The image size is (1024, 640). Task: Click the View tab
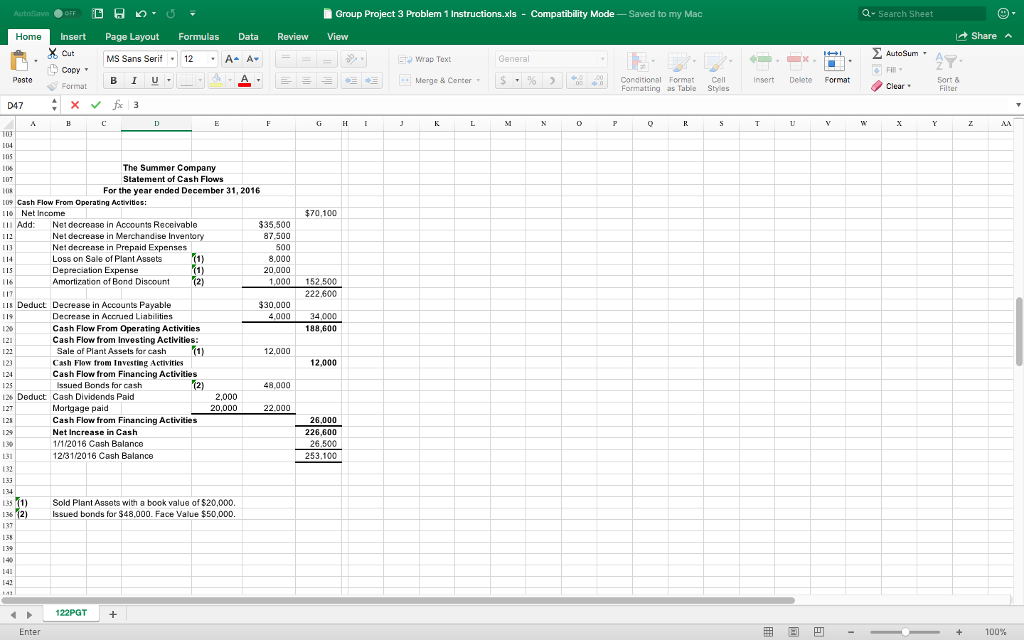[x=338, y=37]
